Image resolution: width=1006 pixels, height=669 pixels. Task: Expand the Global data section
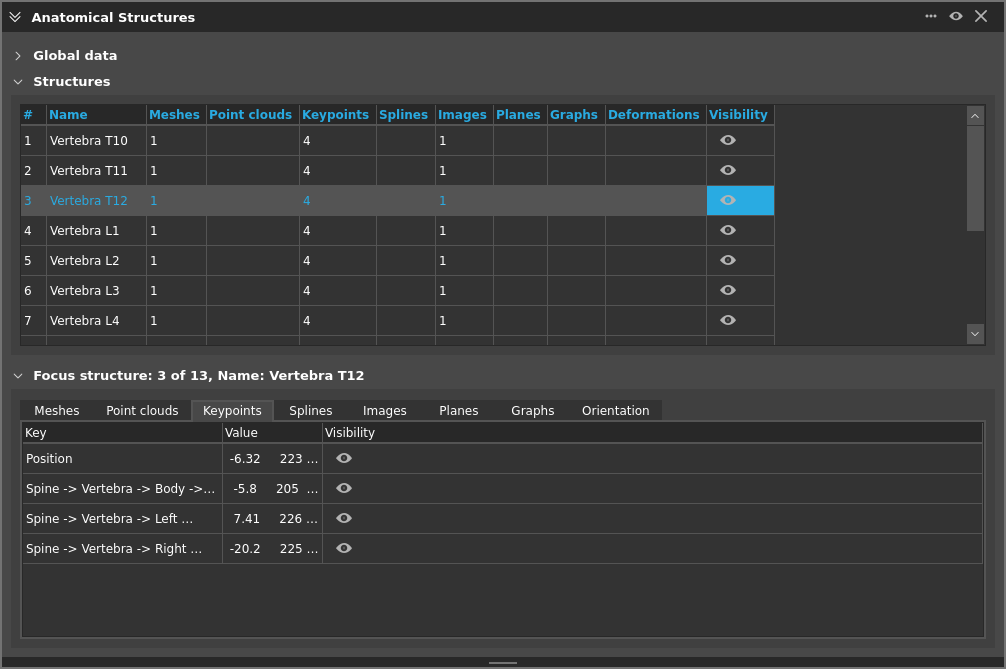point(18,56)
